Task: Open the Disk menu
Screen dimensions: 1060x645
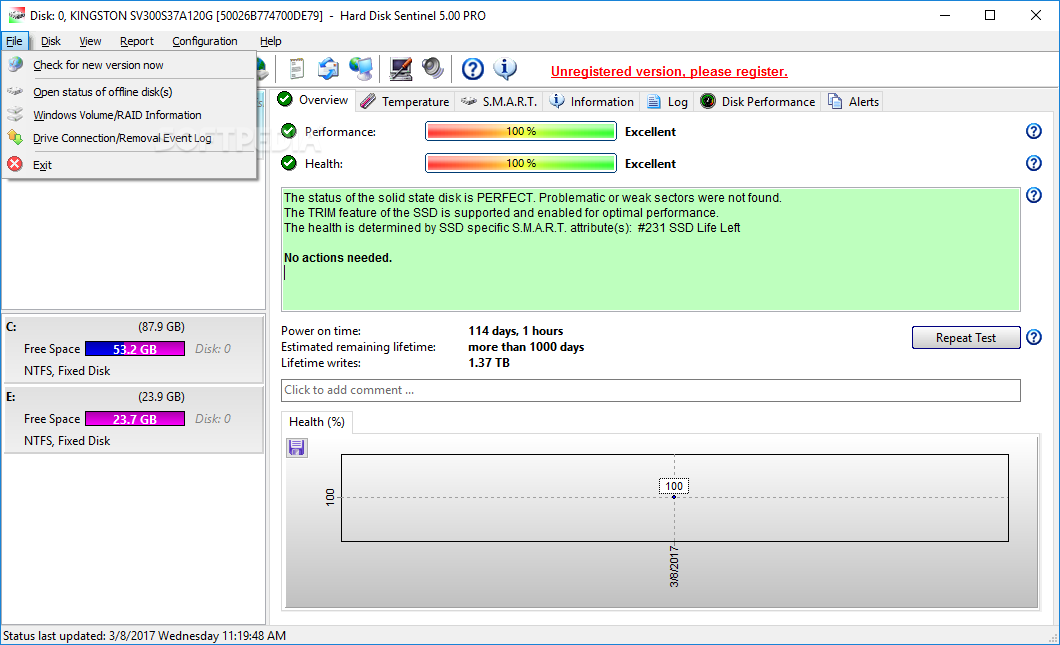Action: [51, 41]
